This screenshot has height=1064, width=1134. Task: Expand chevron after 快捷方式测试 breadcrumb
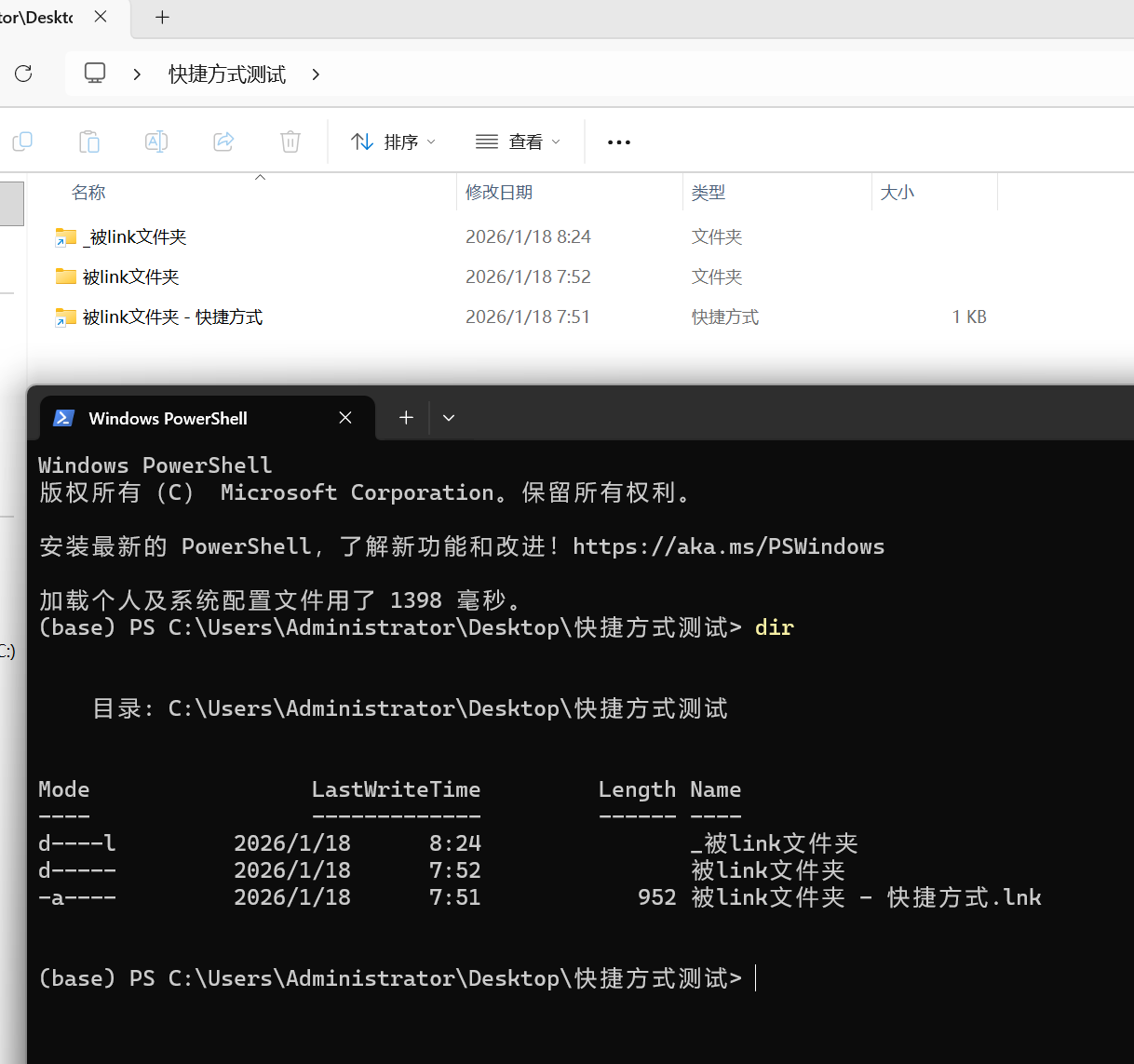pyautogui.click(x=316, y=74)
